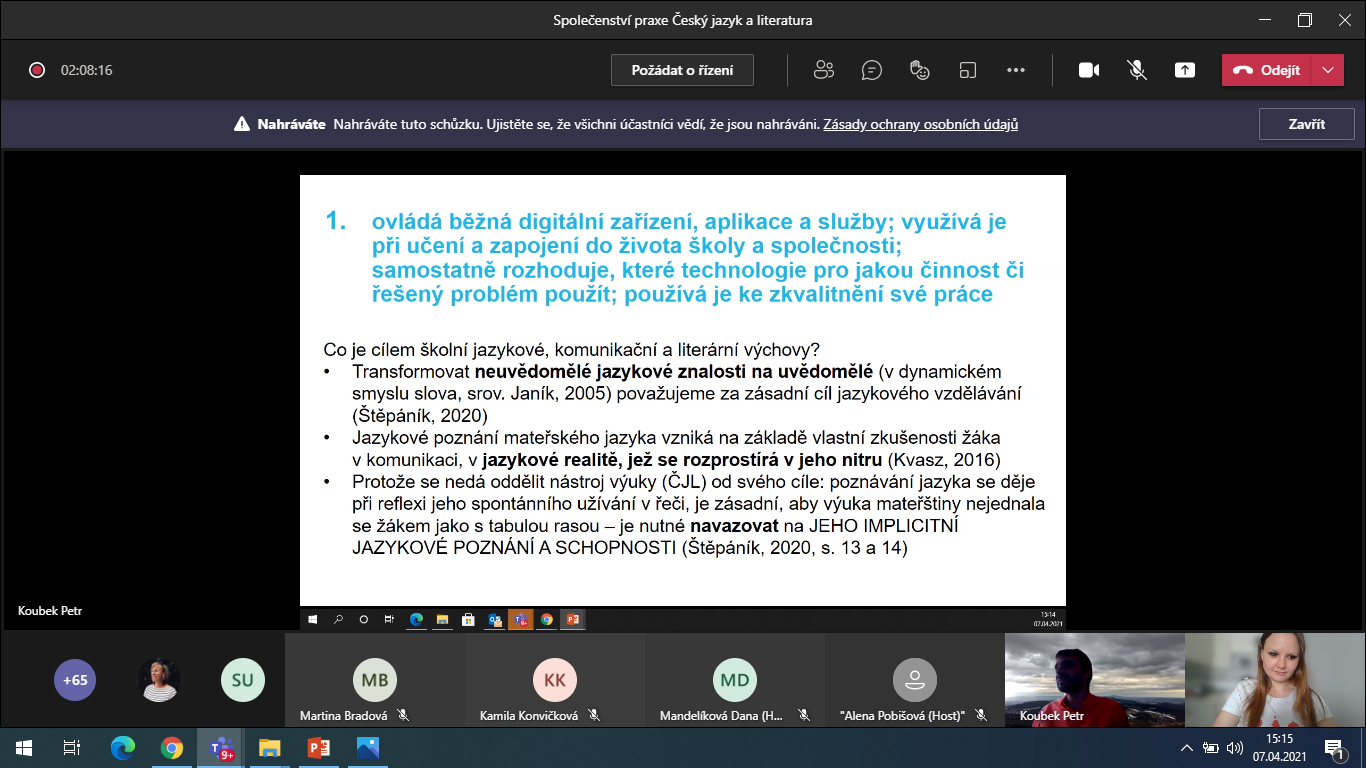Open More actions three-dot menu

1016,70
